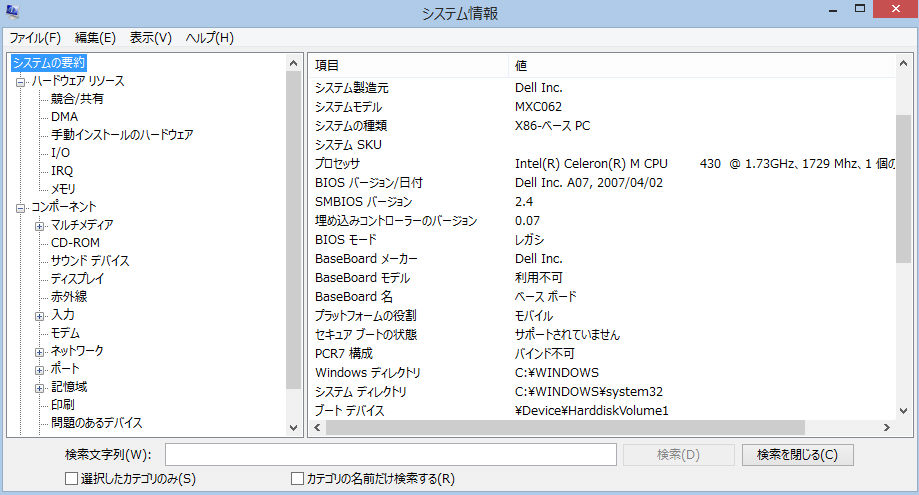Image resolution: width=919 pixels, height=495 pixels.
Task: Click the 検索文字列 input field
Action: [x=390, y=455]
